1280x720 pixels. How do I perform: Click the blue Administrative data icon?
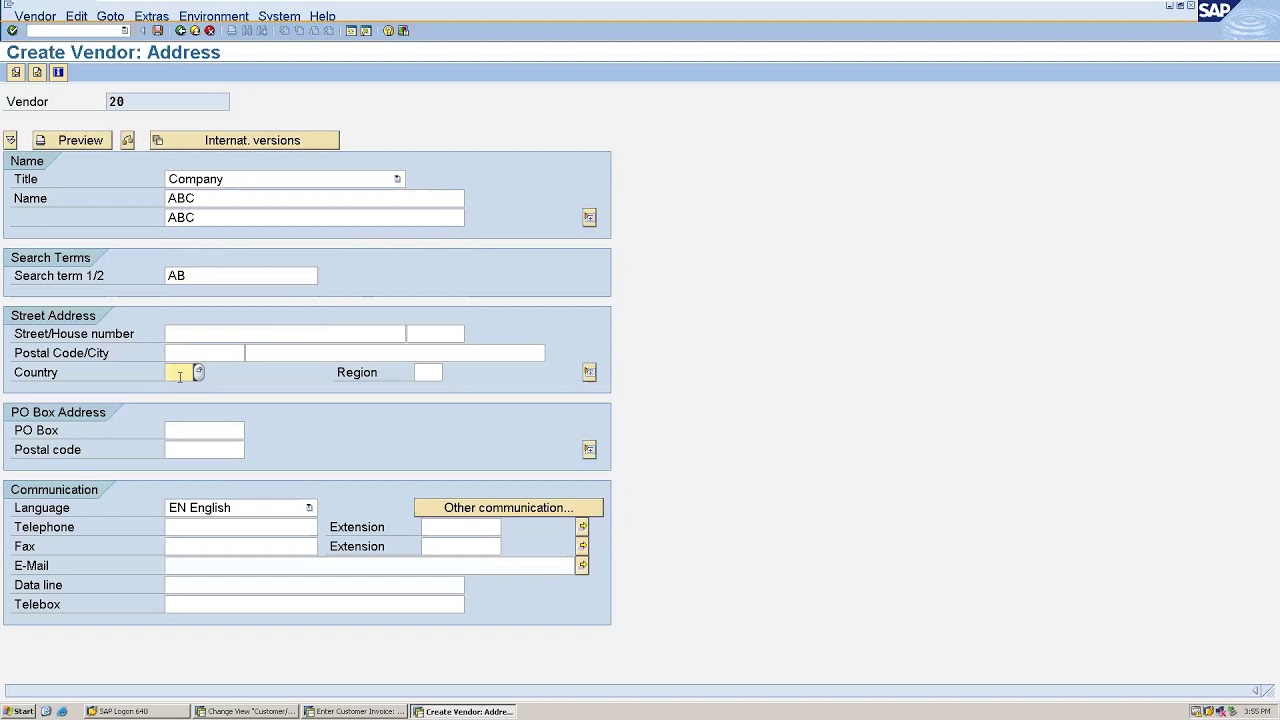pyautogui.click(x=58, y=72)
